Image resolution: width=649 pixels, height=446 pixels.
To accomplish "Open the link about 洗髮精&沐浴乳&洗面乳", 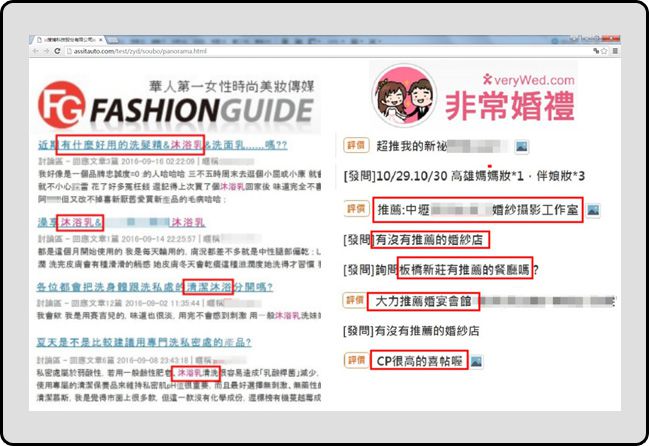I will tap(163, 145).
